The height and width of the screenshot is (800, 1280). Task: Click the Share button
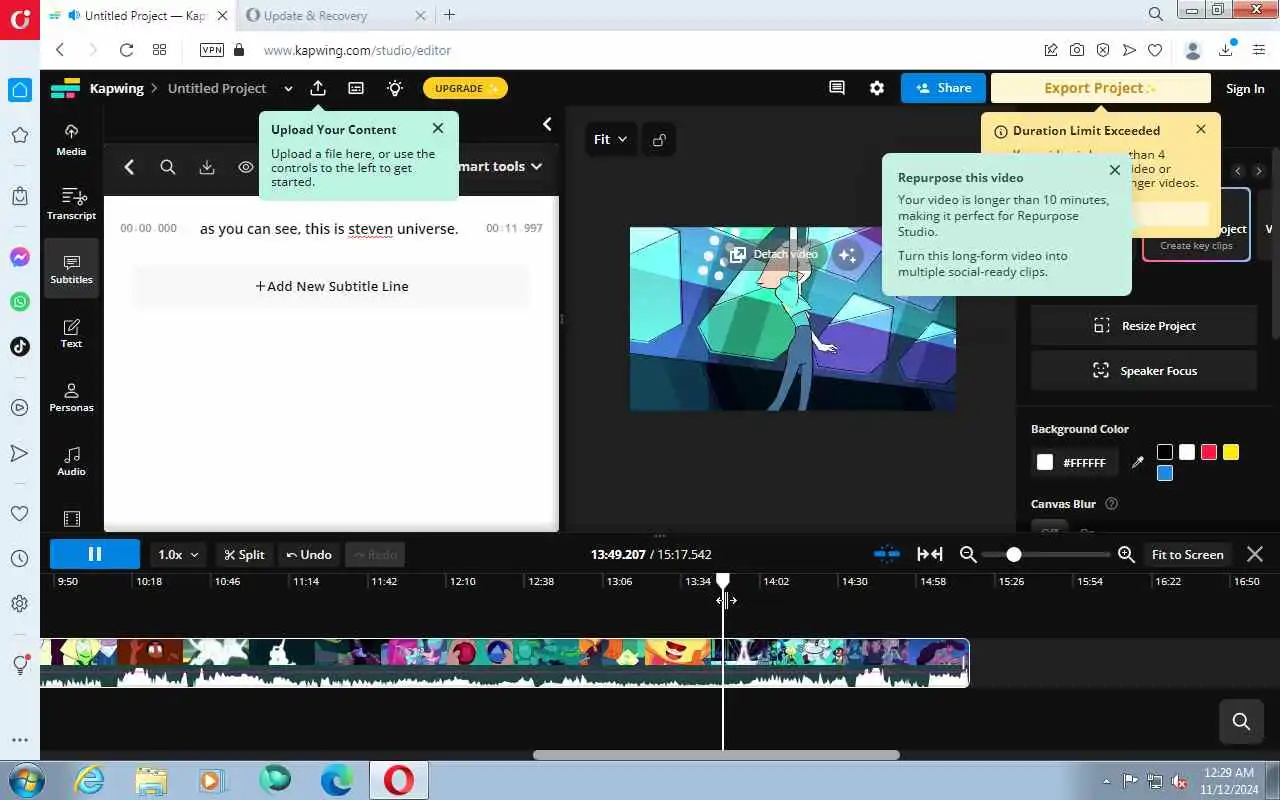tap(943, 88)
